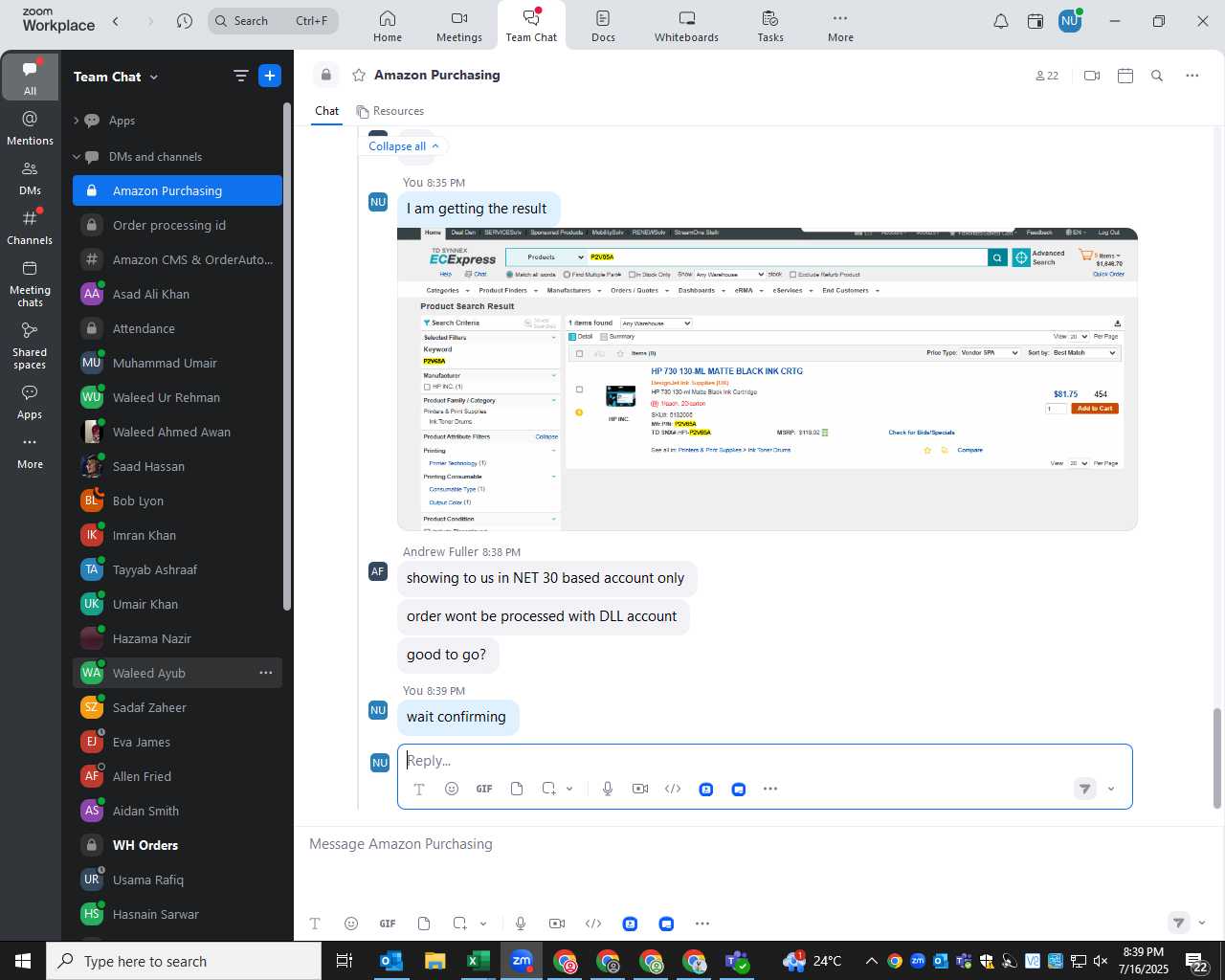Collapse all thread replies

pos(404,146)
